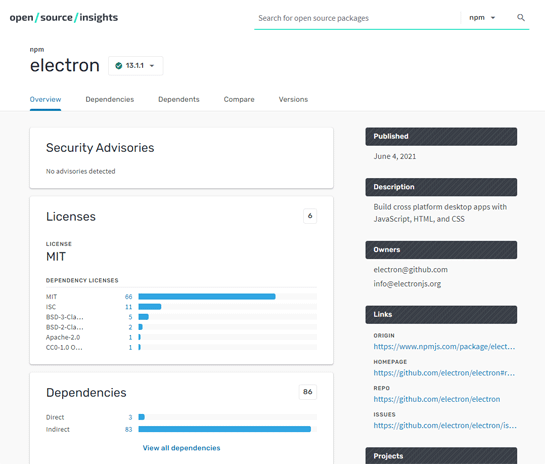Focus the Search for open source packages field
The width and height of the screenshot is (545, 464).
point(357,18)
